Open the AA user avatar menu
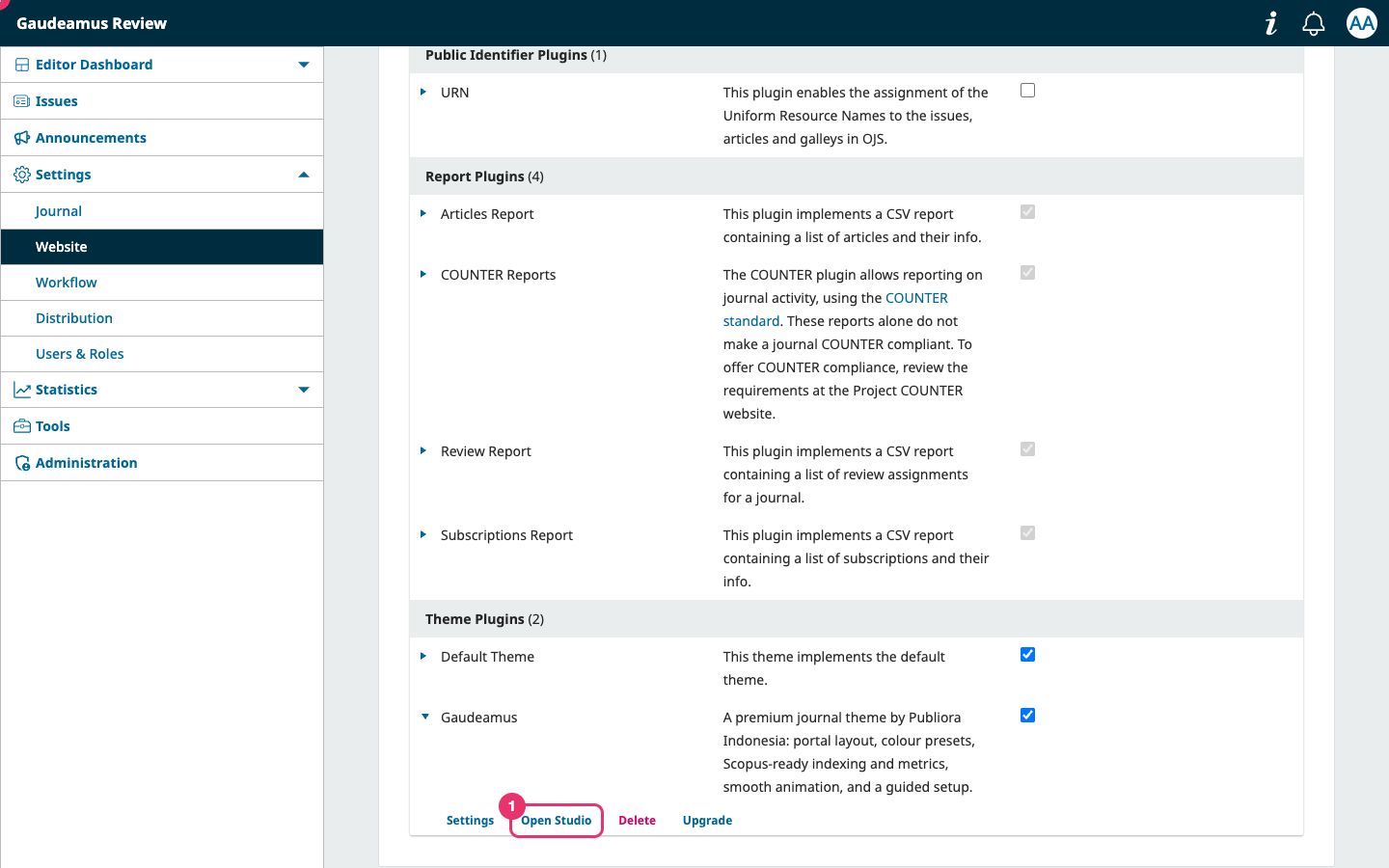The image size is (1389, 868). click(x=1362, y=23)
